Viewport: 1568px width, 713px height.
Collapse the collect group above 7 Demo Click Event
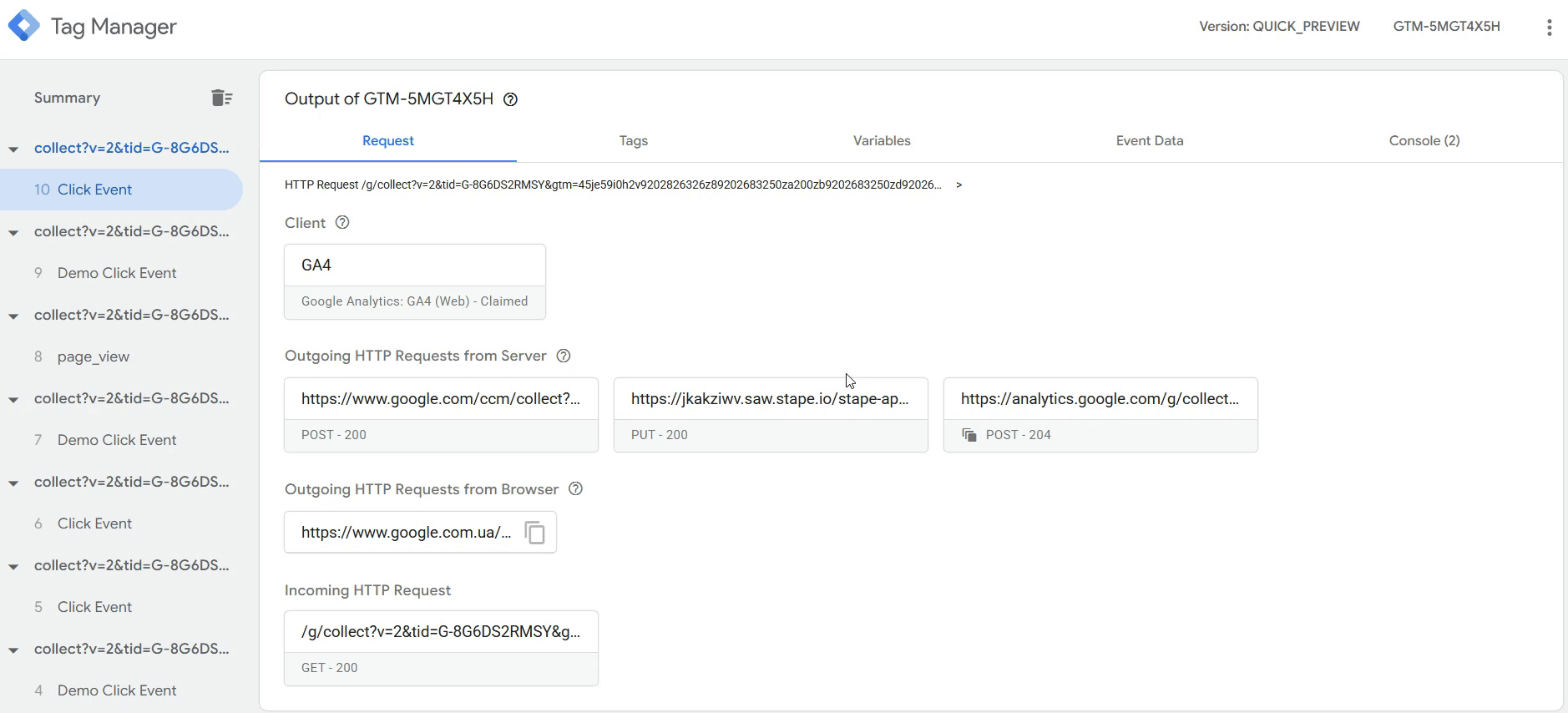13,400
